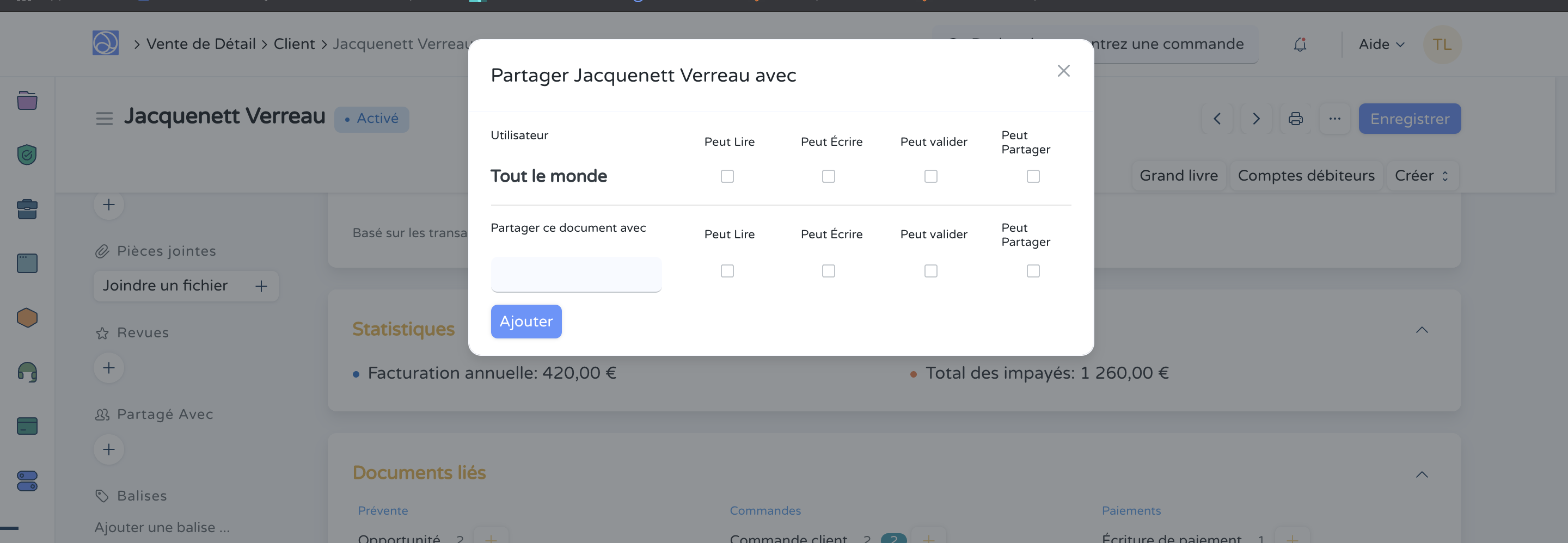Screen dimensions: 1568x543
Task: Click the attachment plus near Joindre un fichier
Action: [262, 286]
